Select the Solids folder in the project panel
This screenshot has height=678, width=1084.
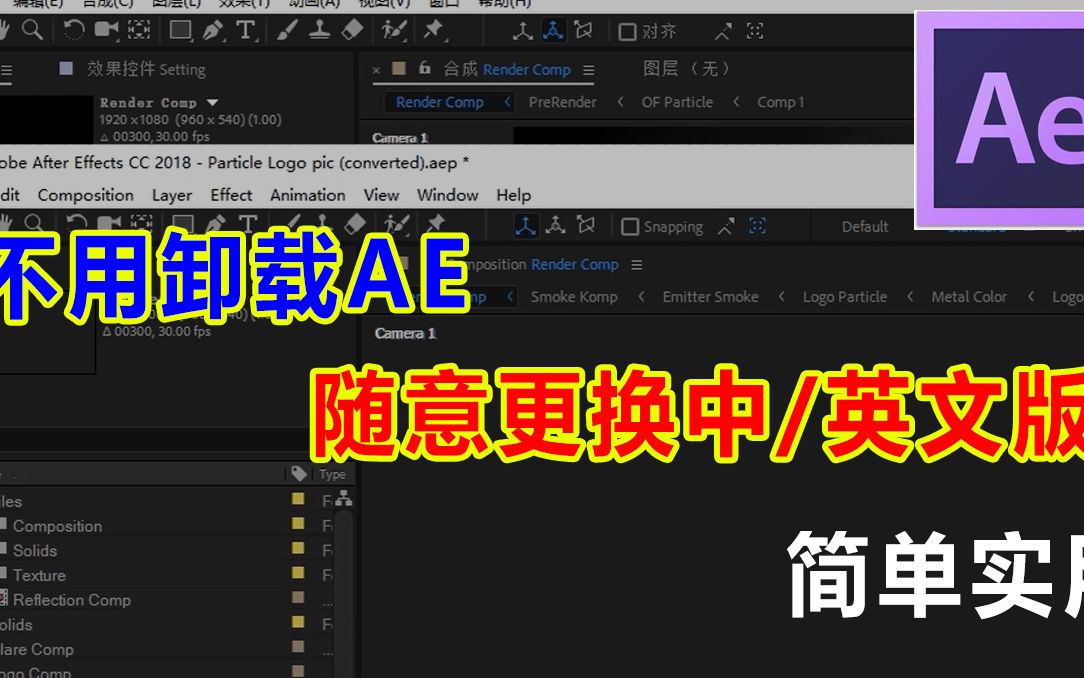[35, 551]
